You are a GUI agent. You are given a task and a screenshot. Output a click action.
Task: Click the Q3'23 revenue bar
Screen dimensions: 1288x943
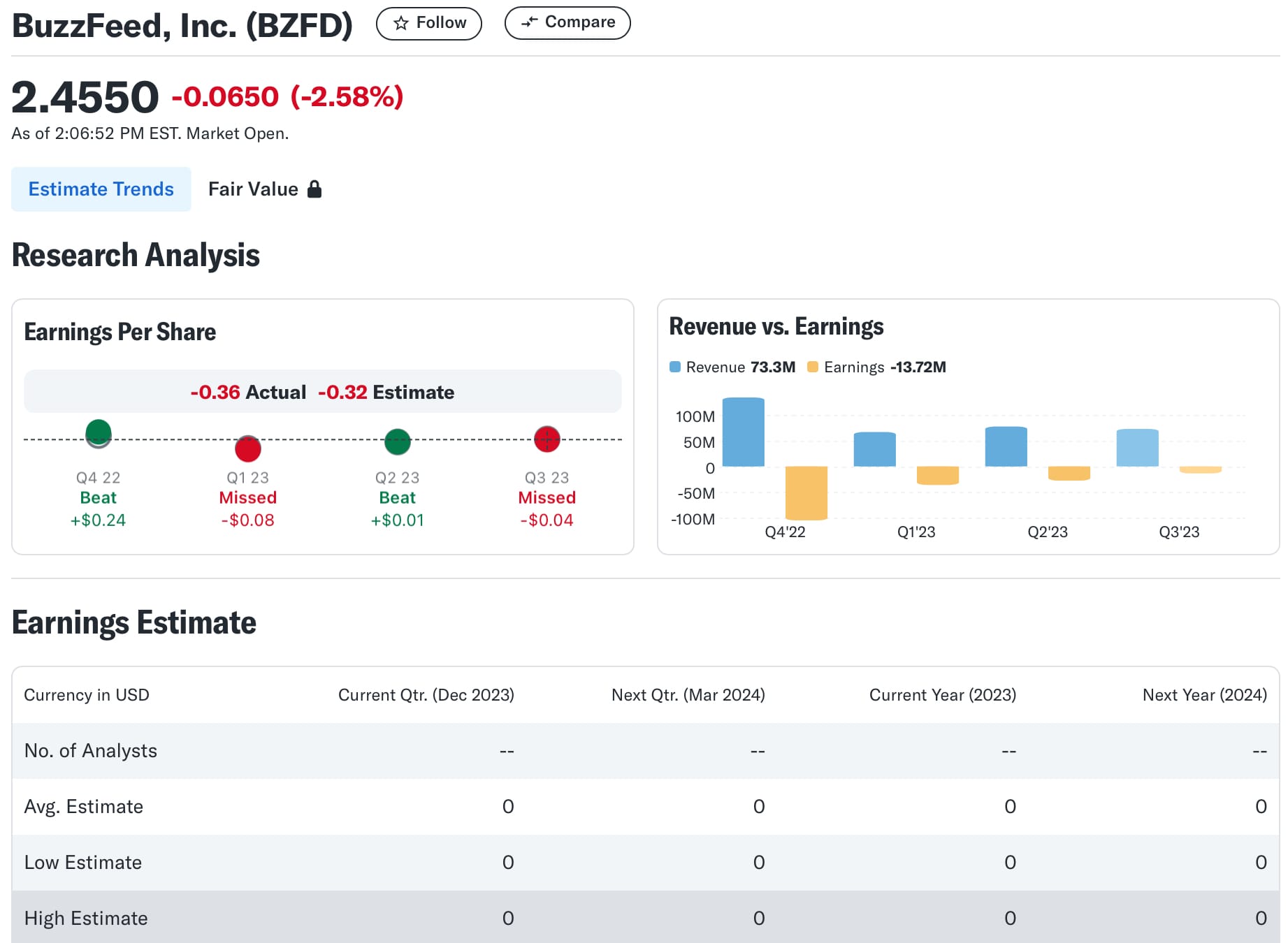pyautogui.click(x=1138, y=448)
